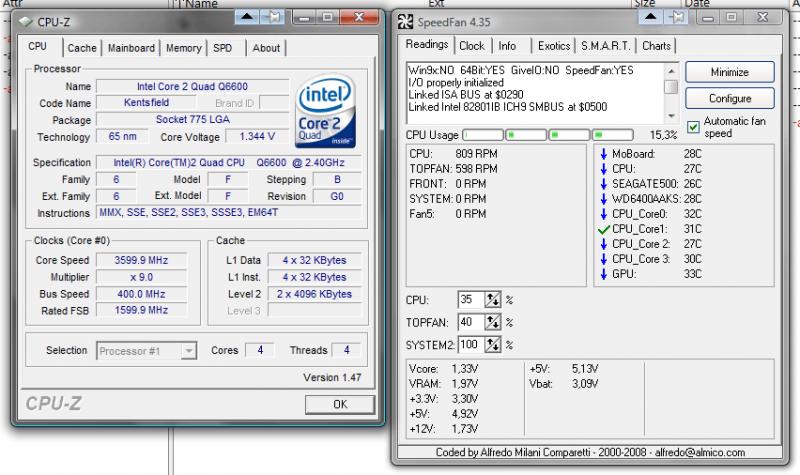Click the Minimize button in SpeedFan
The height and width of the screenshot is (475, 800).
click(730, 72)
